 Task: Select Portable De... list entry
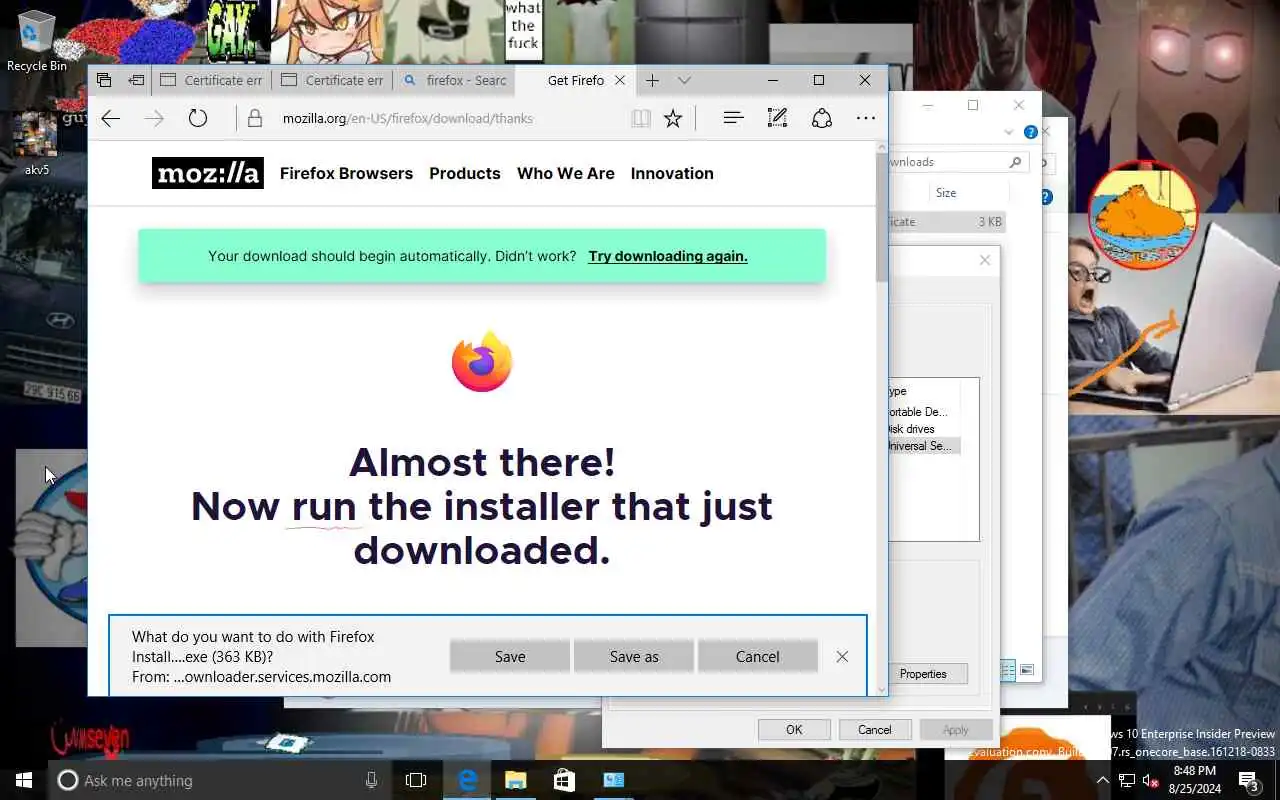(x=919, y=412)
